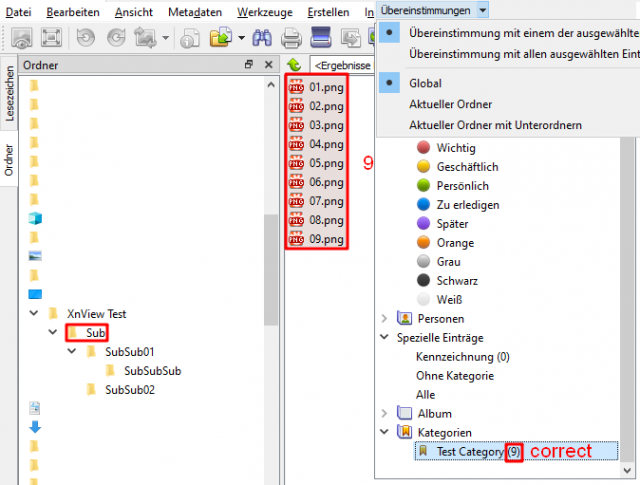The width and height of the screenshot is (640, 485).
Task: Collapse the XnView Test folder
Action: coord(34,314)
